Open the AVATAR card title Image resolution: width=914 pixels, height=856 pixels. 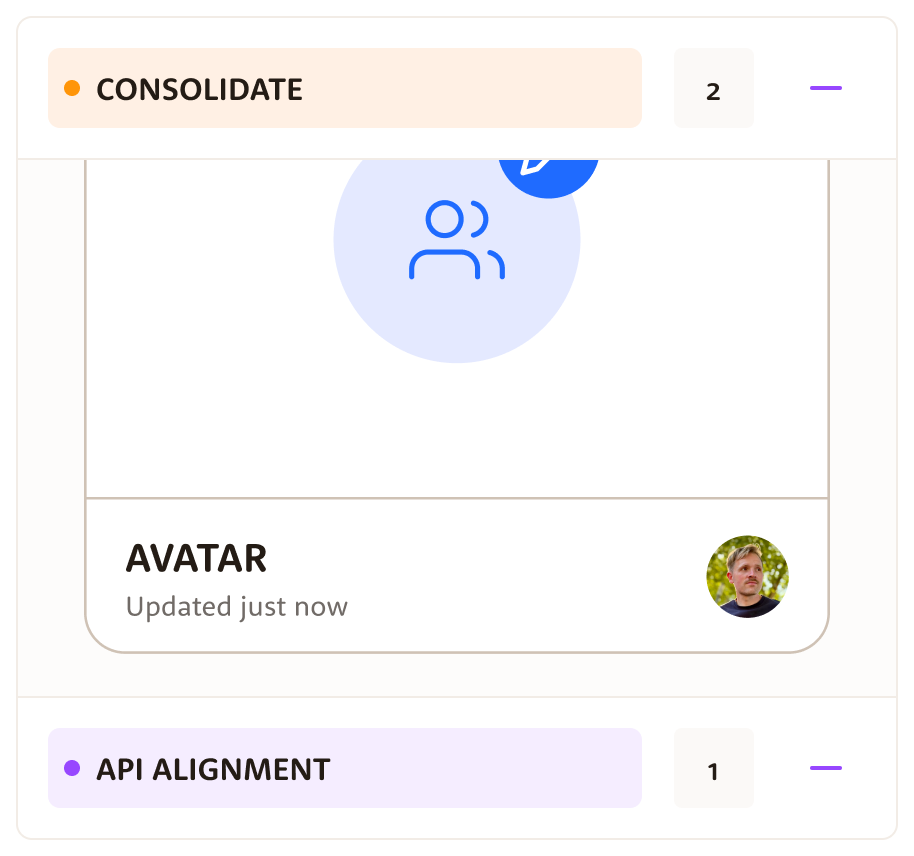coord(196,559)
